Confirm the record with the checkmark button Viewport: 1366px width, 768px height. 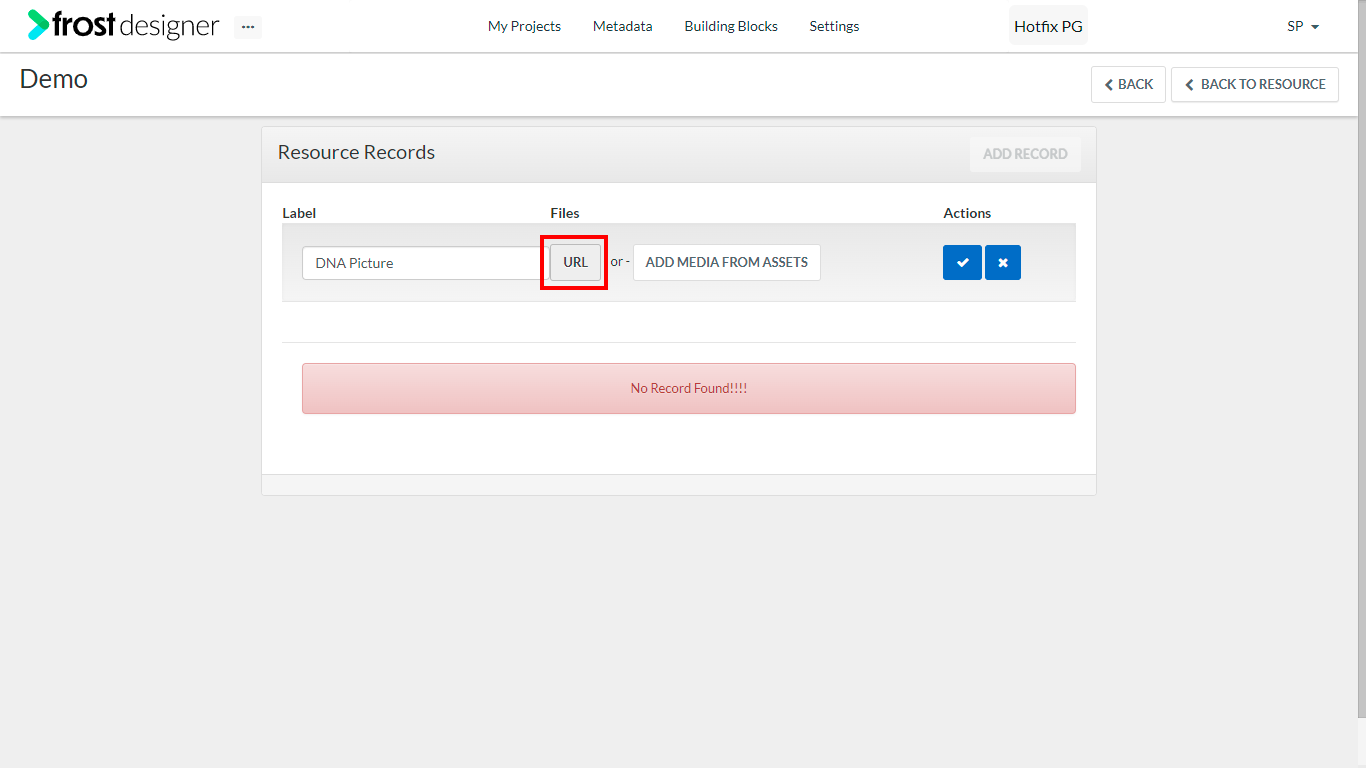tap(962, 263)
